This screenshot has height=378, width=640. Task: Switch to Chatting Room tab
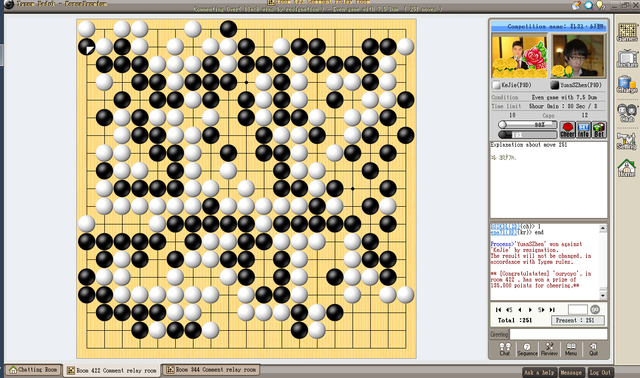tap(33, 370)
